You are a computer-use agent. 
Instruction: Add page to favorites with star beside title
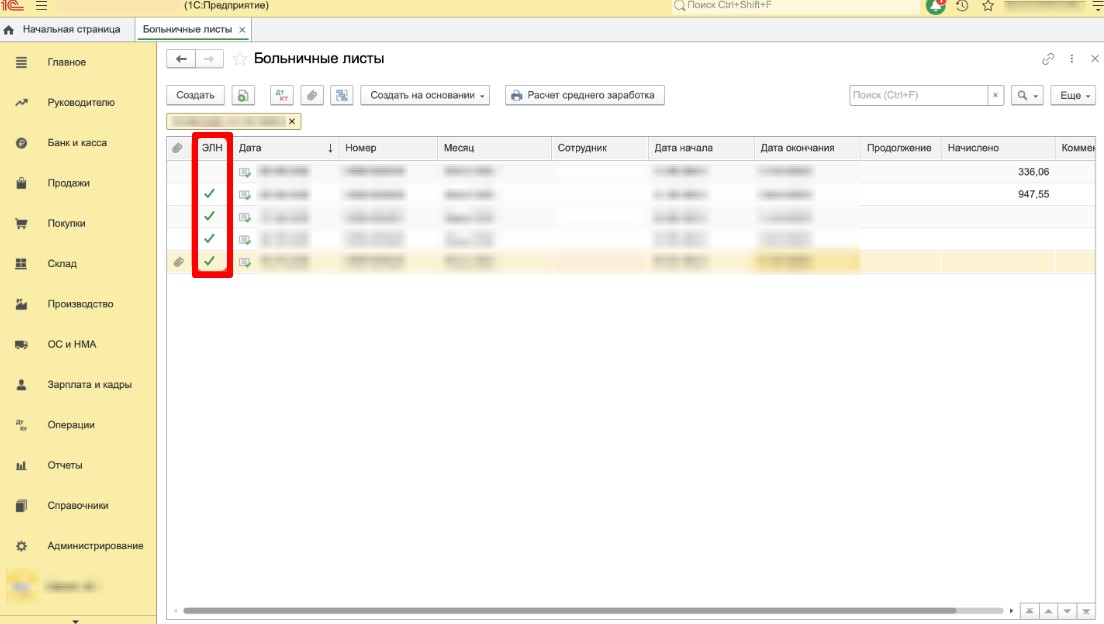click(x=239, y=60)
